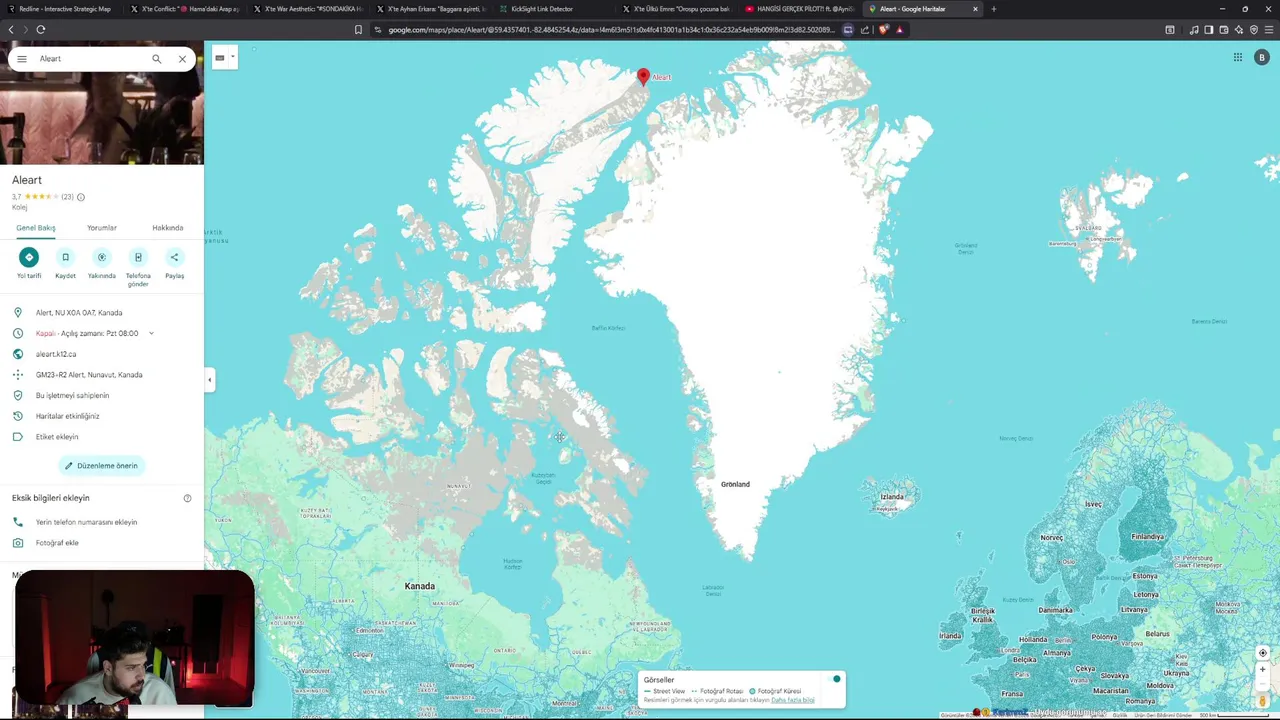Click the browser bookmark icon in the address bar
This screenshot has height=720, width=1280.
pyautogui.click(x=358, y=29)
